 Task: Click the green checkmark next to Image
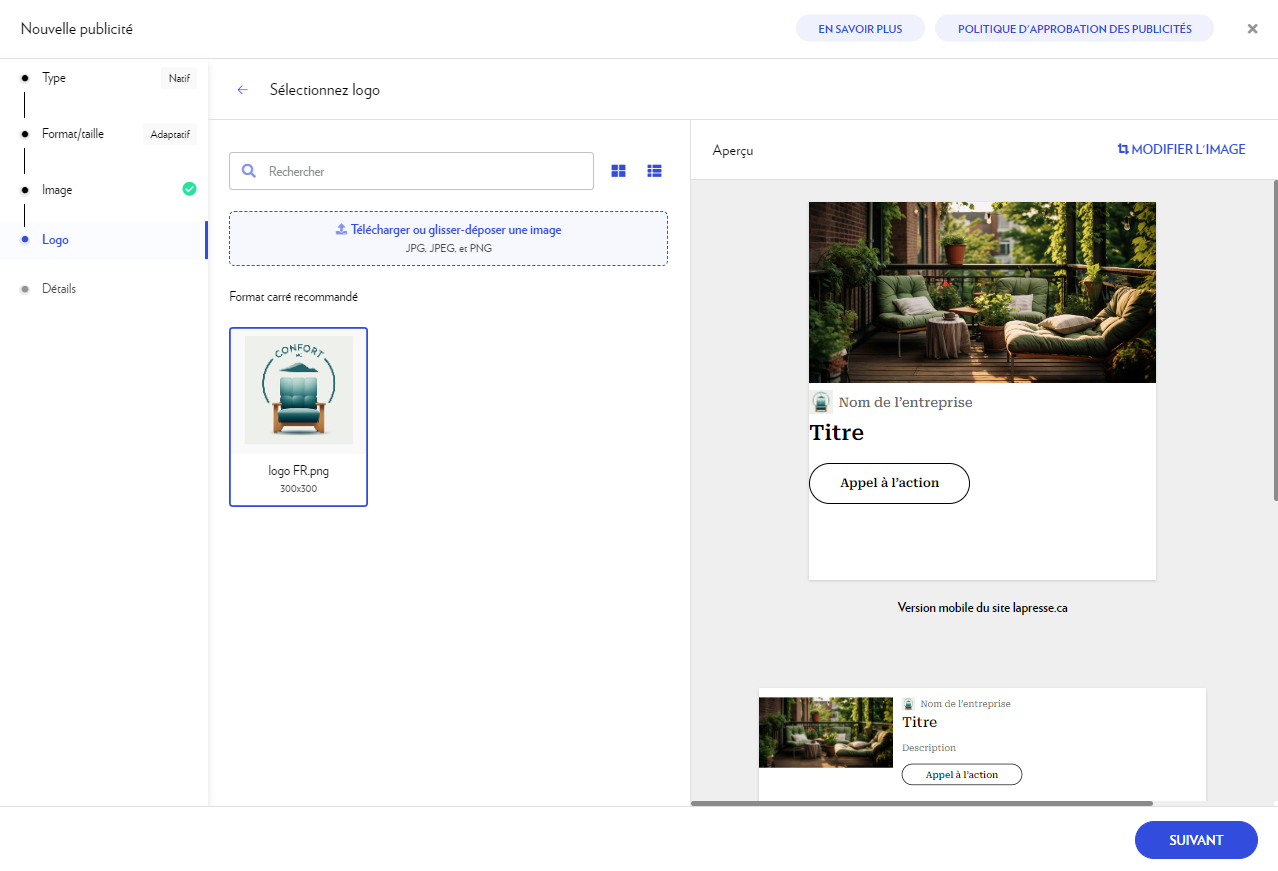tap(189, 189)
